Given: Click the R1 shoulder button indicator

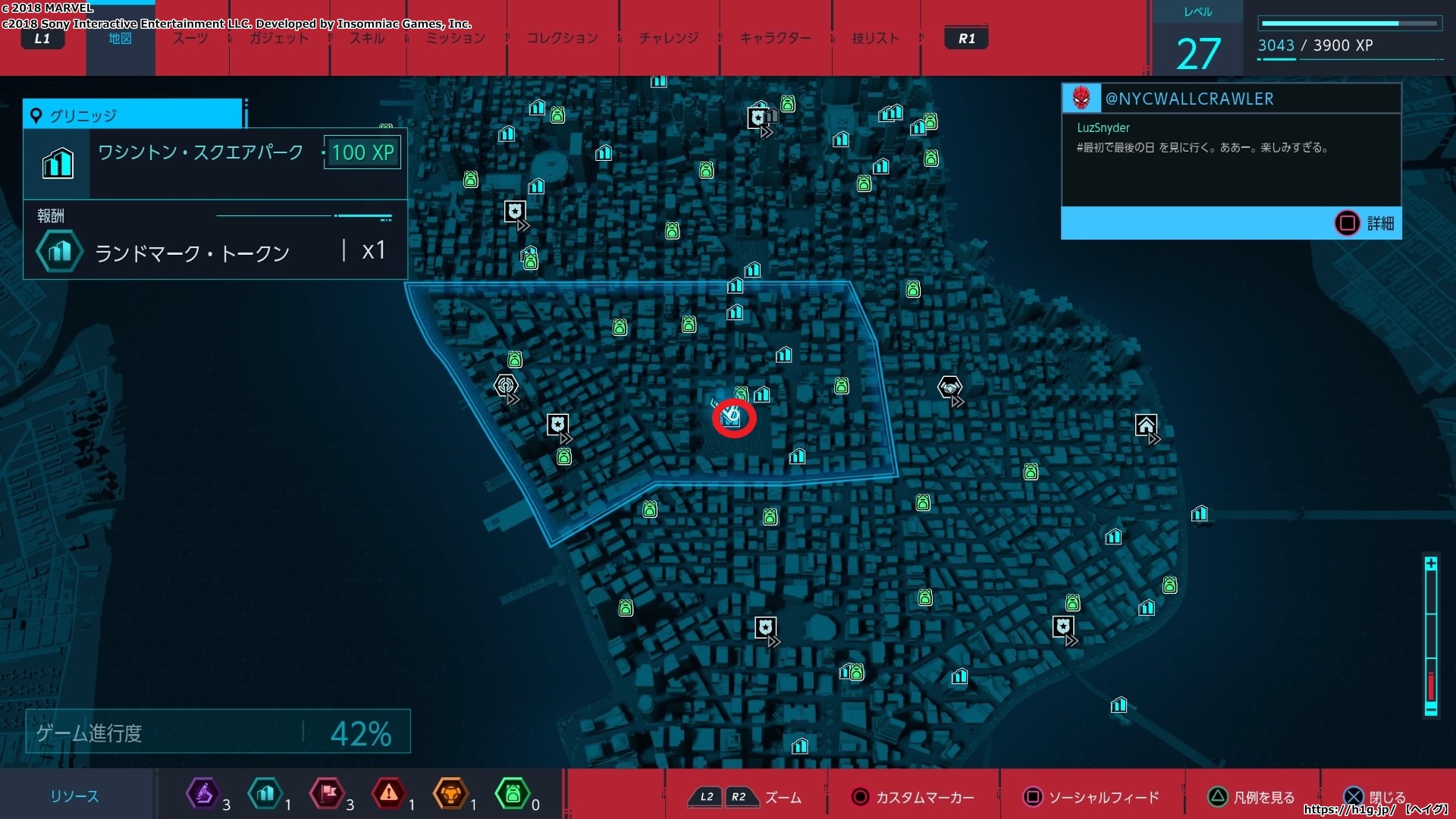Looking at the screenshot, I should click(x=967, y=39).
